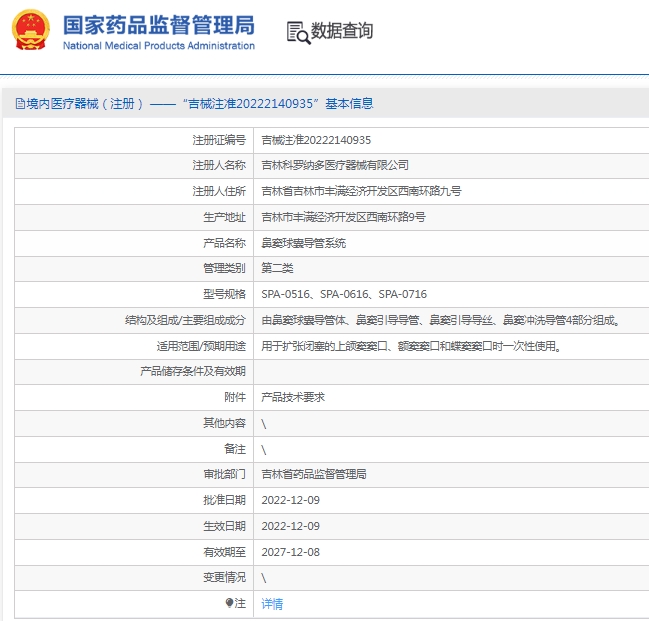Click the 境内医疗器械（注册）基本信息 header
649x621 pixels.
194,104
